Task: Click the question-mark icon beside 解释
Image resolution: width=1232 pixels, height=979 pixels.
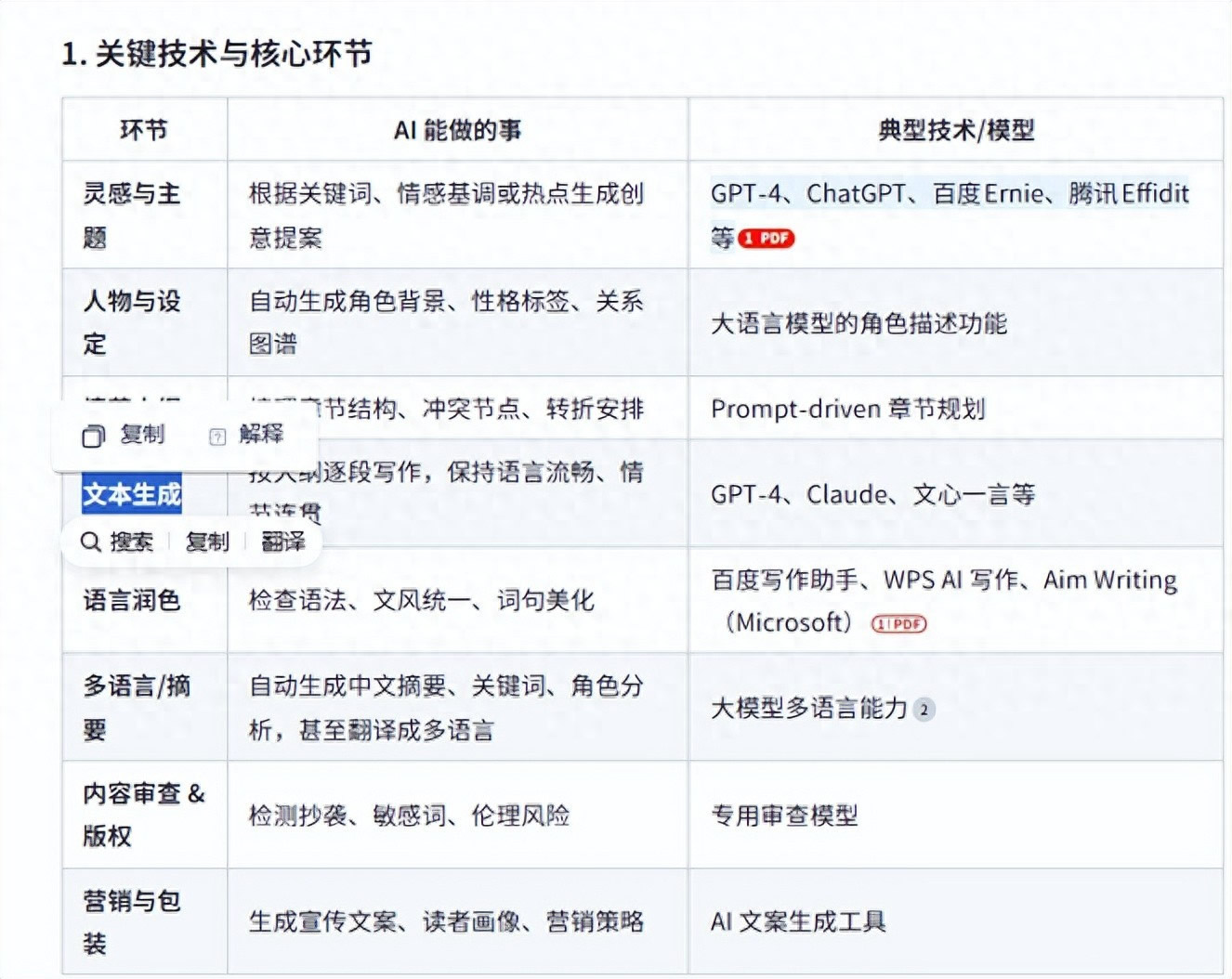Action: click(x=217, y=436)
